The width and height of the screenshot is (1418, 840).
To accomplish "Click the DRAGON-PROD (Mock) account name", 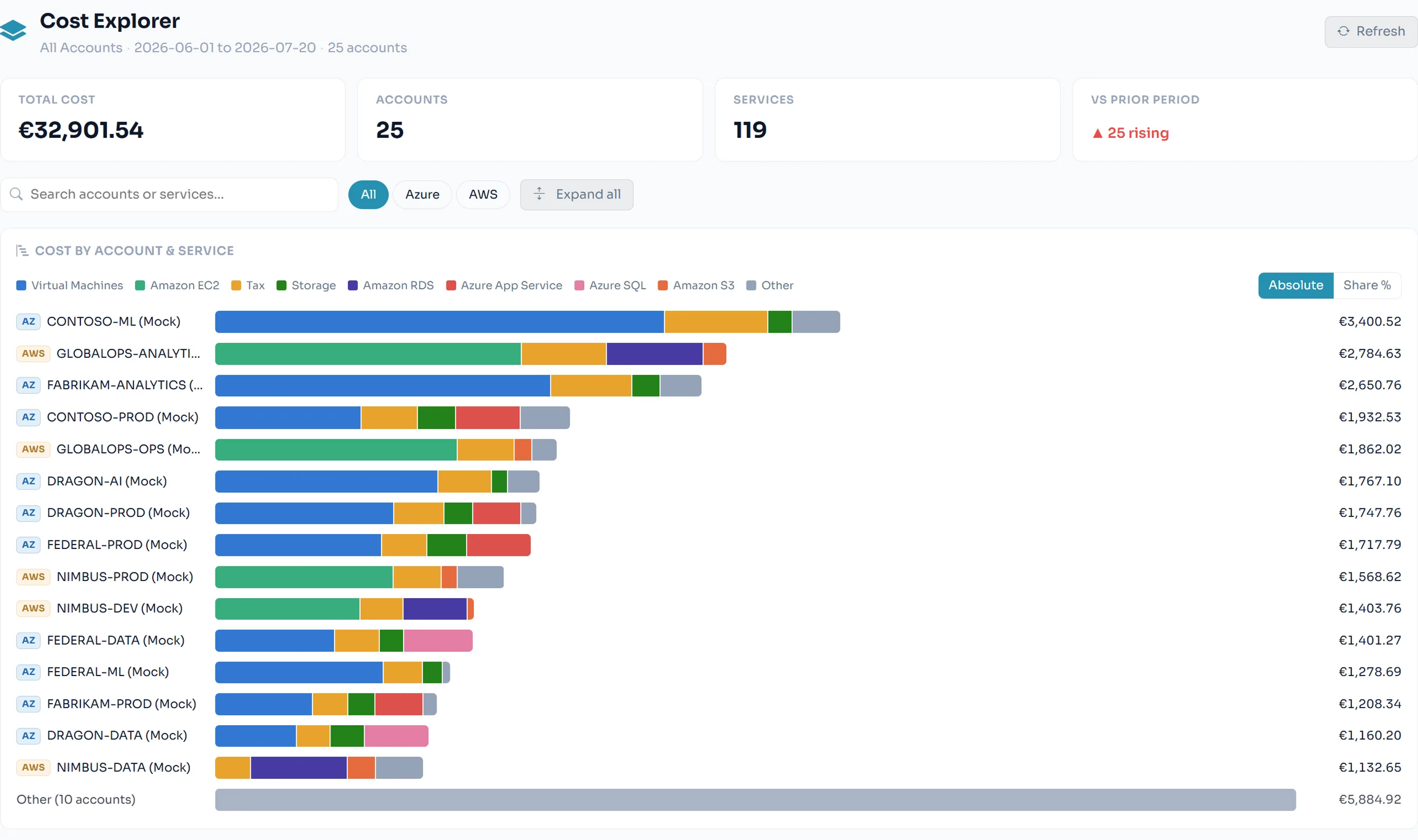I will 118,513.
